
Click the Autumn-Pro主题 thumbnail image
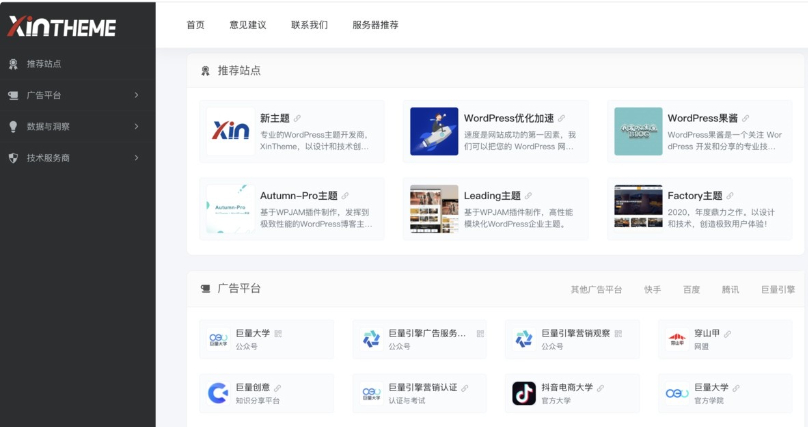(230, 209)
